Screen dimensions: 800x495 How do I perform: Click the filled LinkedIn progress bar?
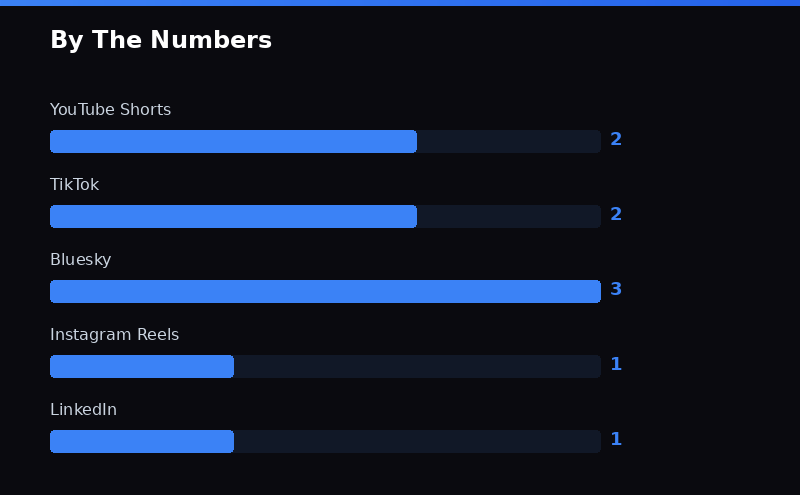click(142, 441)
